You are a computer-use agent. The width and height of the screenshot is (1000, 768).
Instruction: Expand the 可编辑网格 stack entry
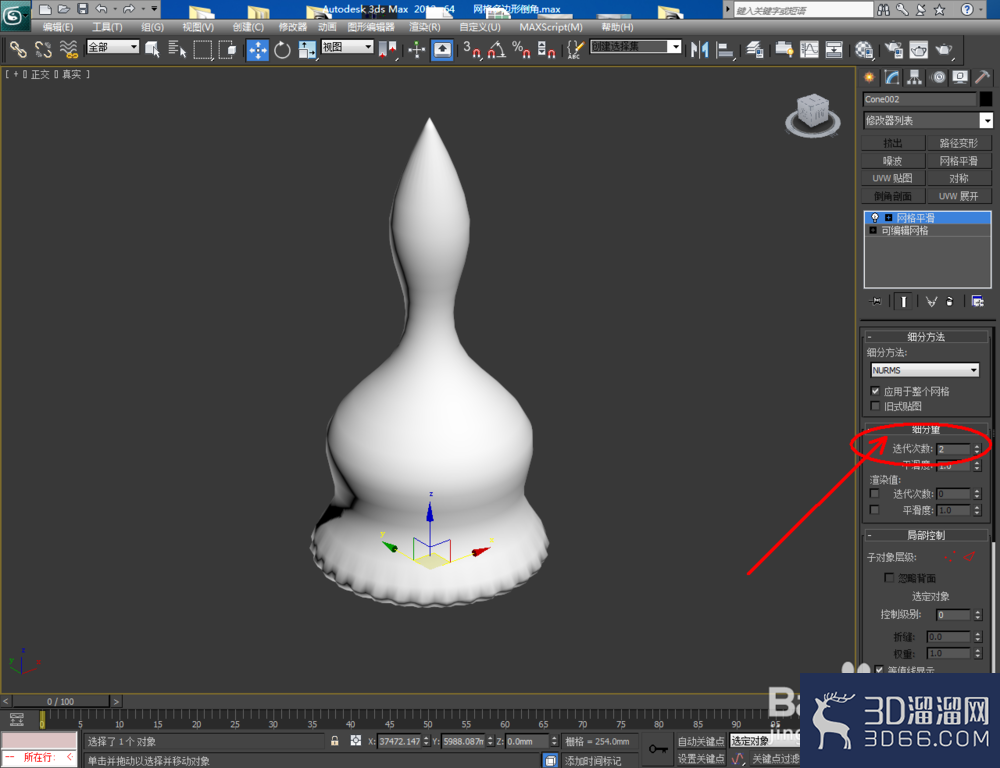click(873, 231)
